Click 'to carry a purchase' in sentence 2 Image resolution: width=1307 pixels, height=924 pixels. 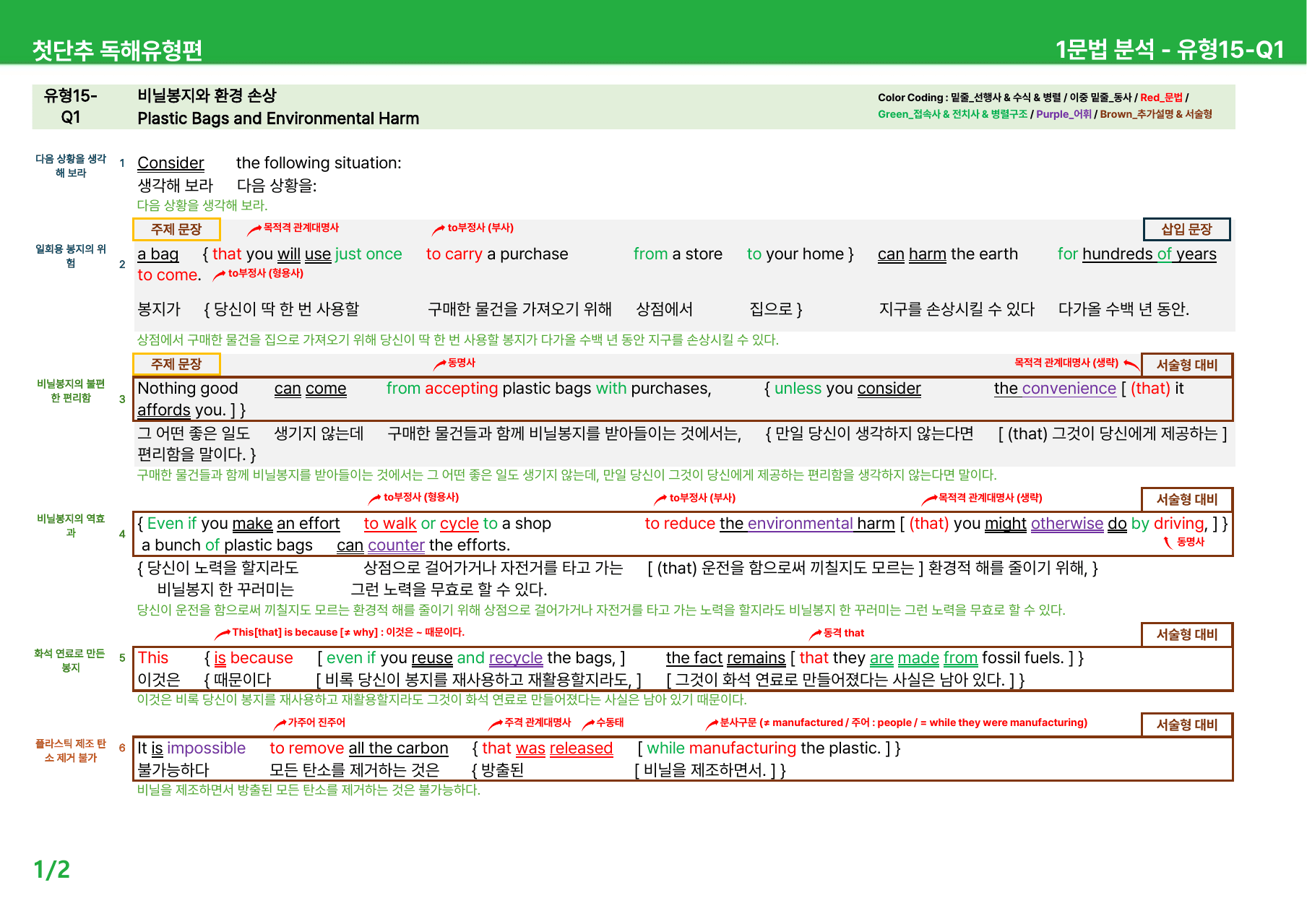[x=497, y=254]
